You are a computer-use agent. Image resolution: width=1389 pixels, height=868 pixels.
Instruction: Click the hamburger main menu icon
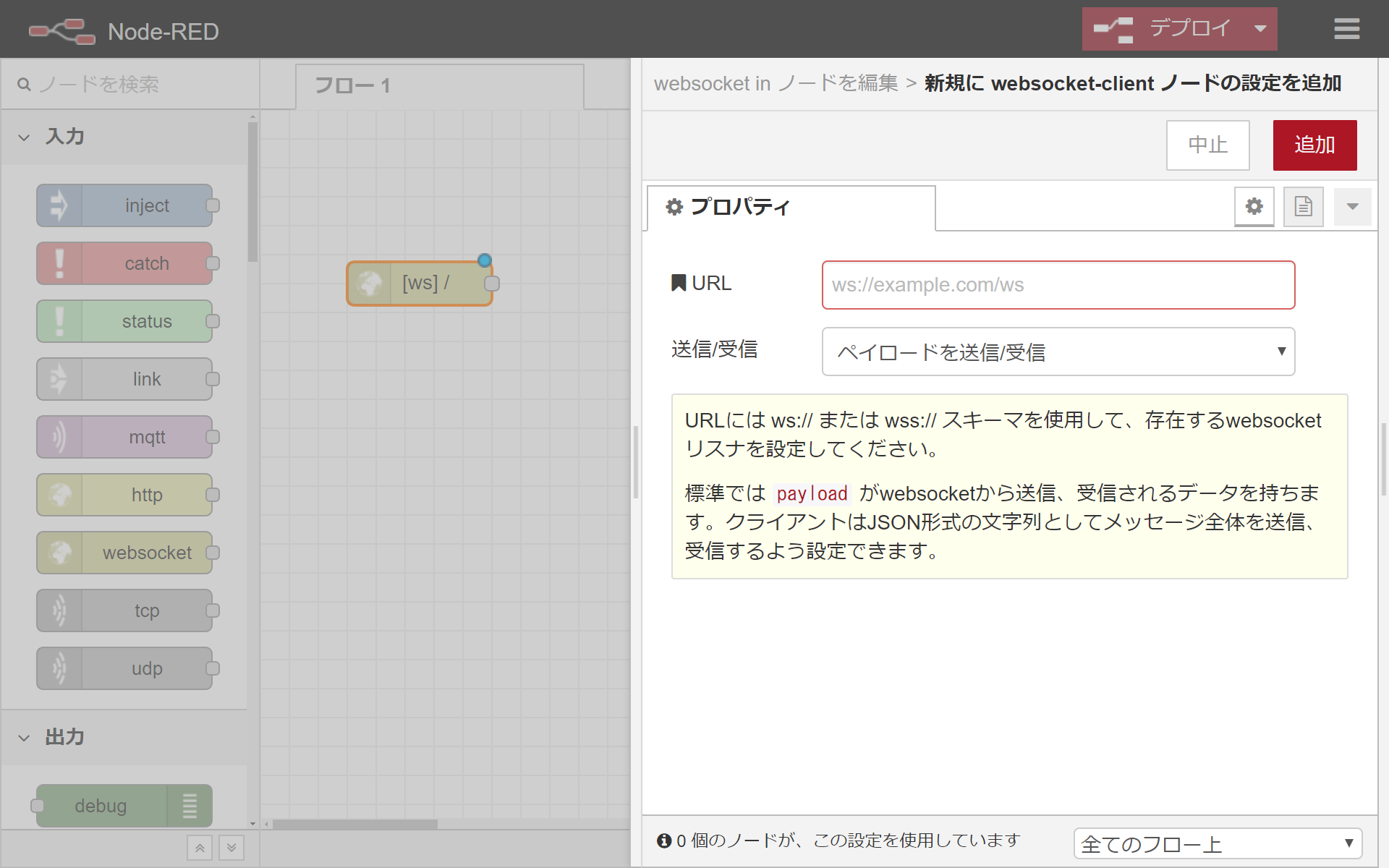1346,29
